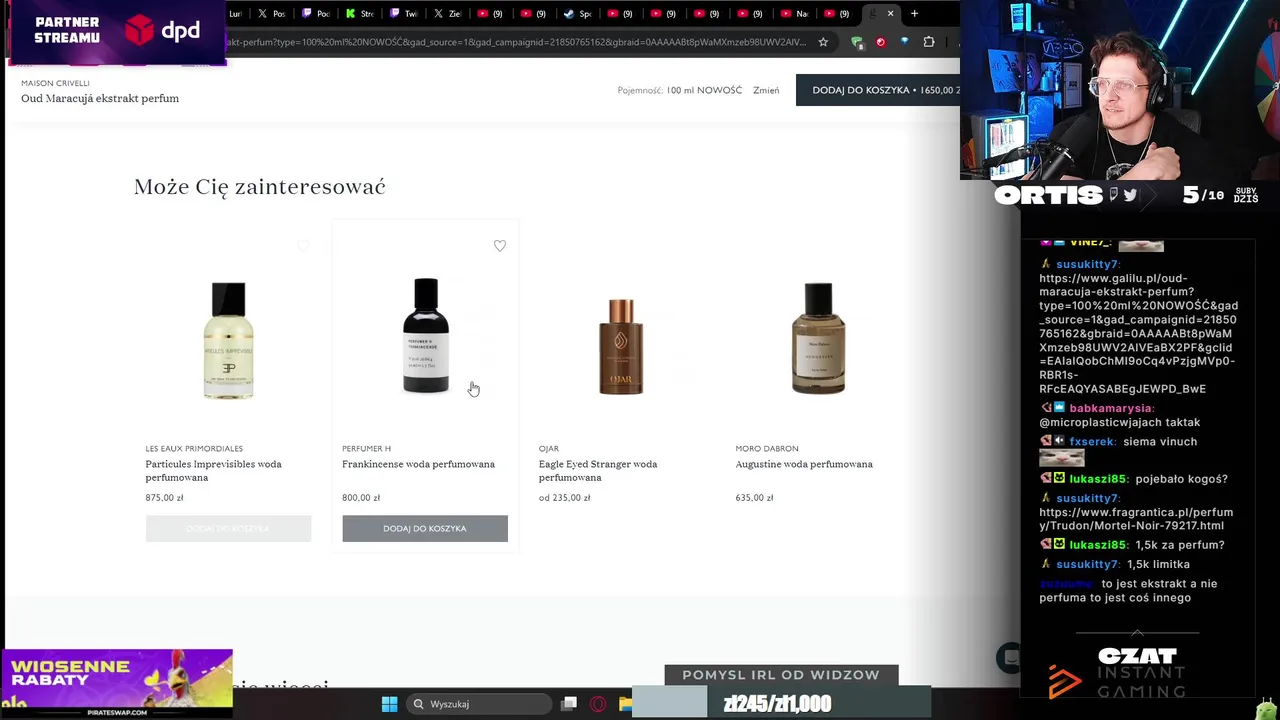Click the MAISON CRIVELLI brand text

pos(55,83)
